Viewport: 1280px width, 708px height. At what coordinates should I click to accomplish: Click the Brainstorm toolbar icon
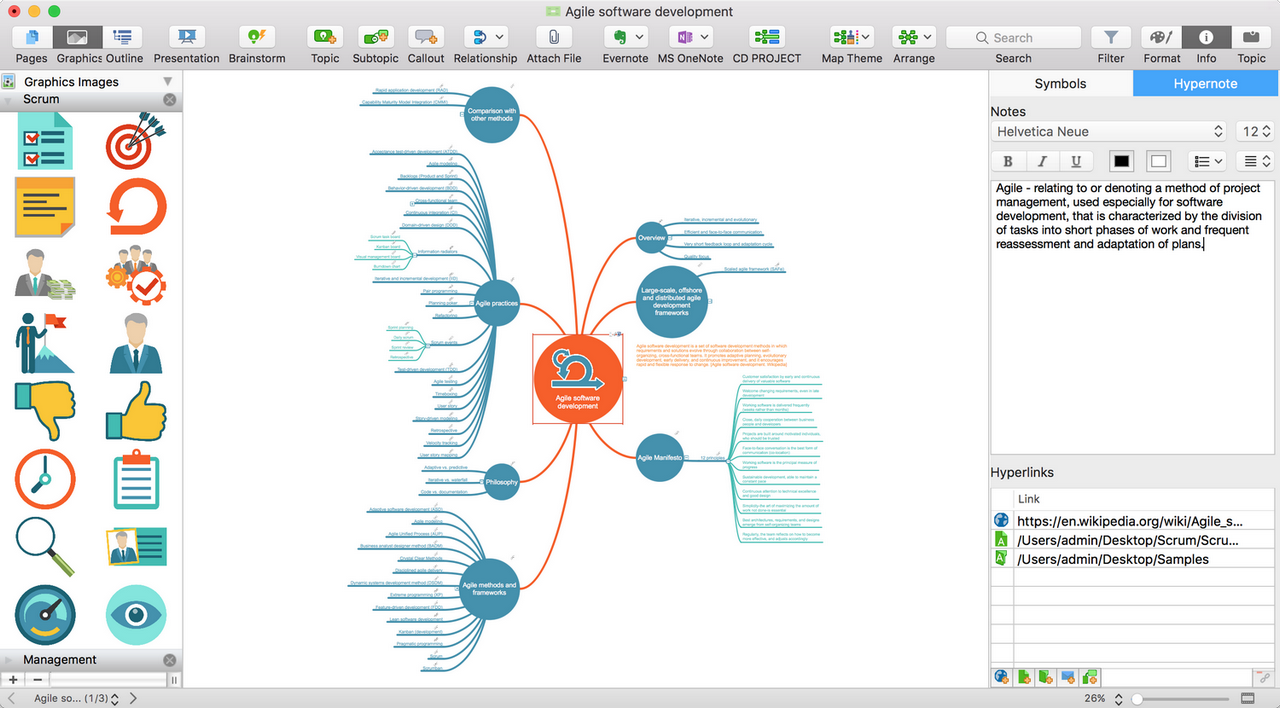[256, 38]
